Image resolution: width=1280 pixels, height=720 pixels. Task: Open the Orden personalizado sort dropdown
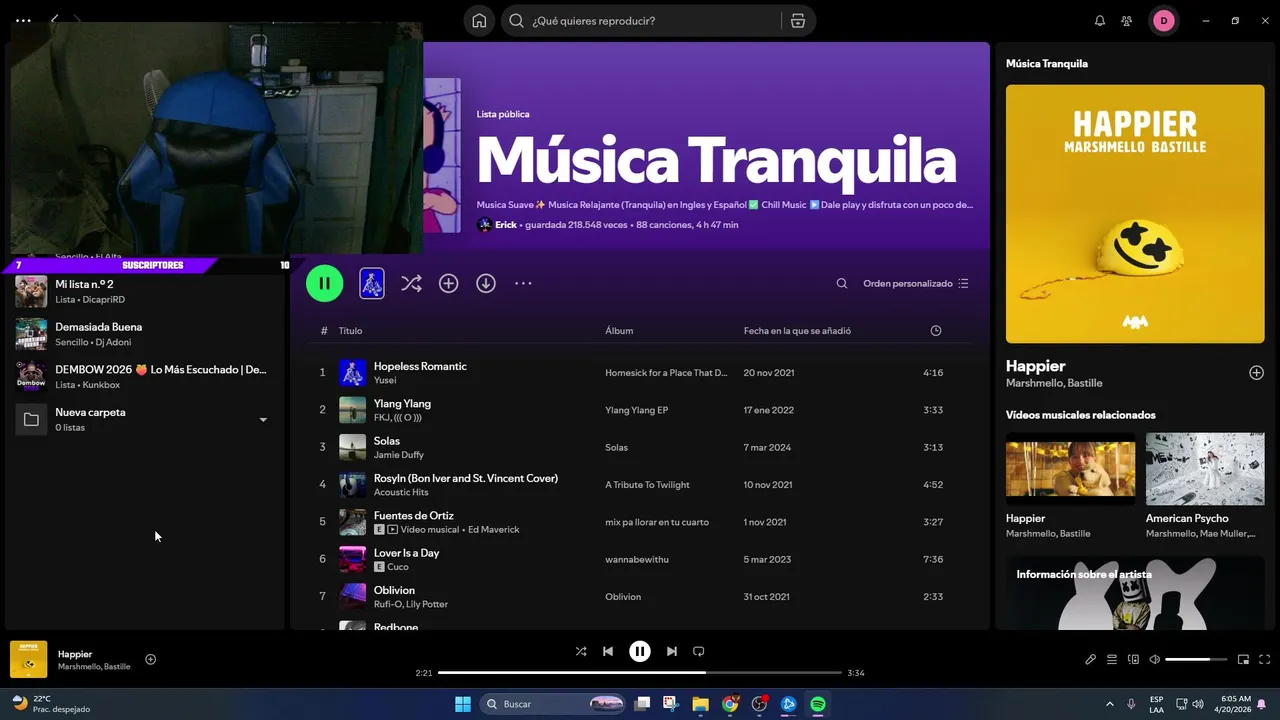[x=916, y=284]
